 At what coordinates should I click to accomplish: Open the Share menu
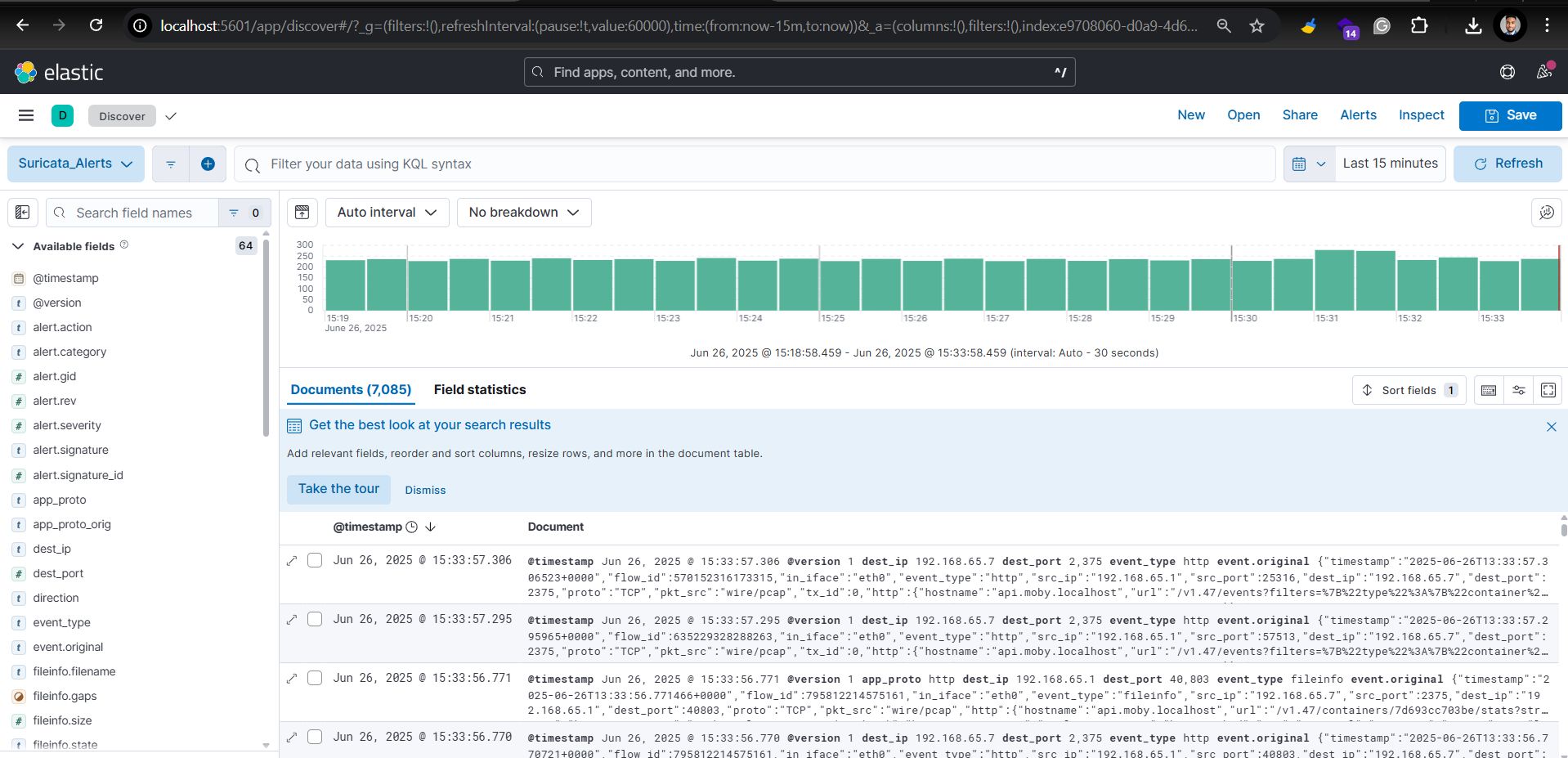coord(1300,115)
